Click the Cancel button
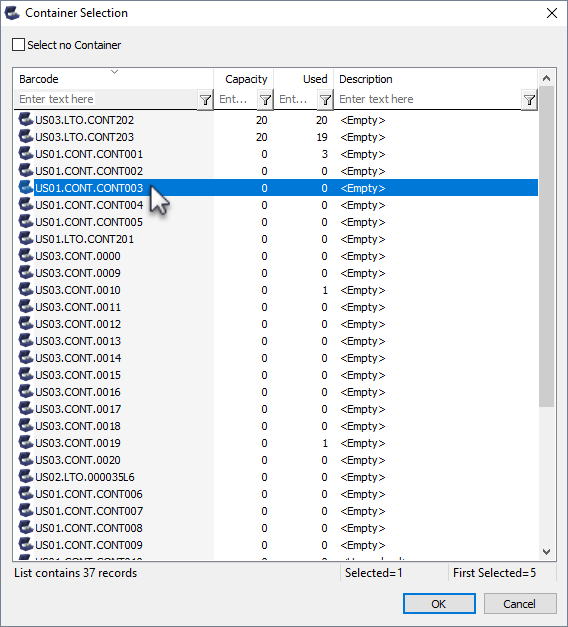 click(x=520, y=603)
